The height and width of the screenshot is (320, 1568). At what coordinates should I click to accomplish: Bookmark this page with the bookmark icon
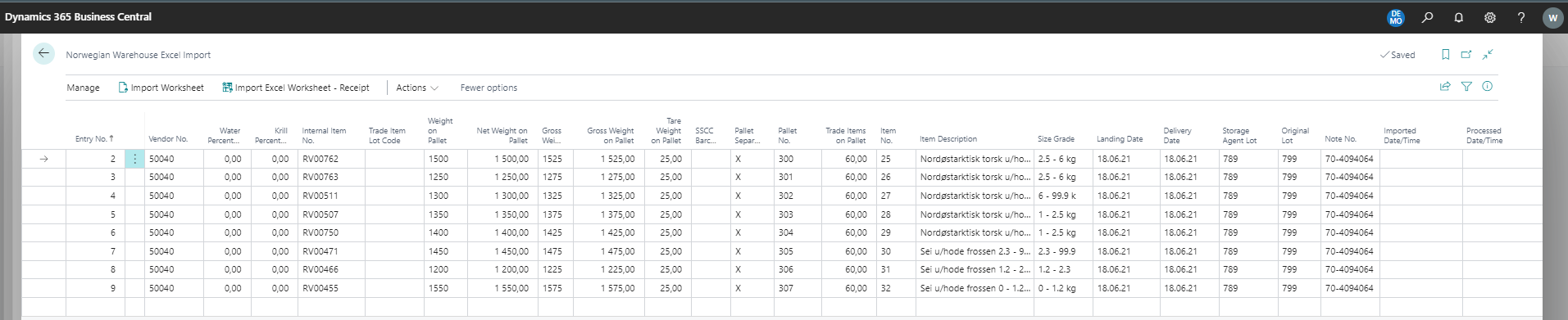(1445, 55)
